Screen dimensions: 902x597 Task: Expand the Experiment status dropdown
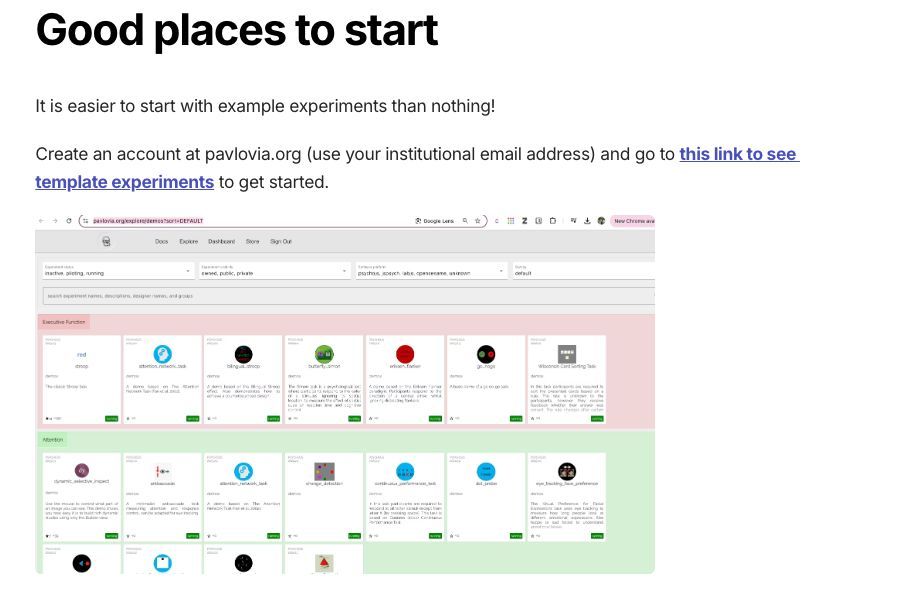click(x=118, y=271)
